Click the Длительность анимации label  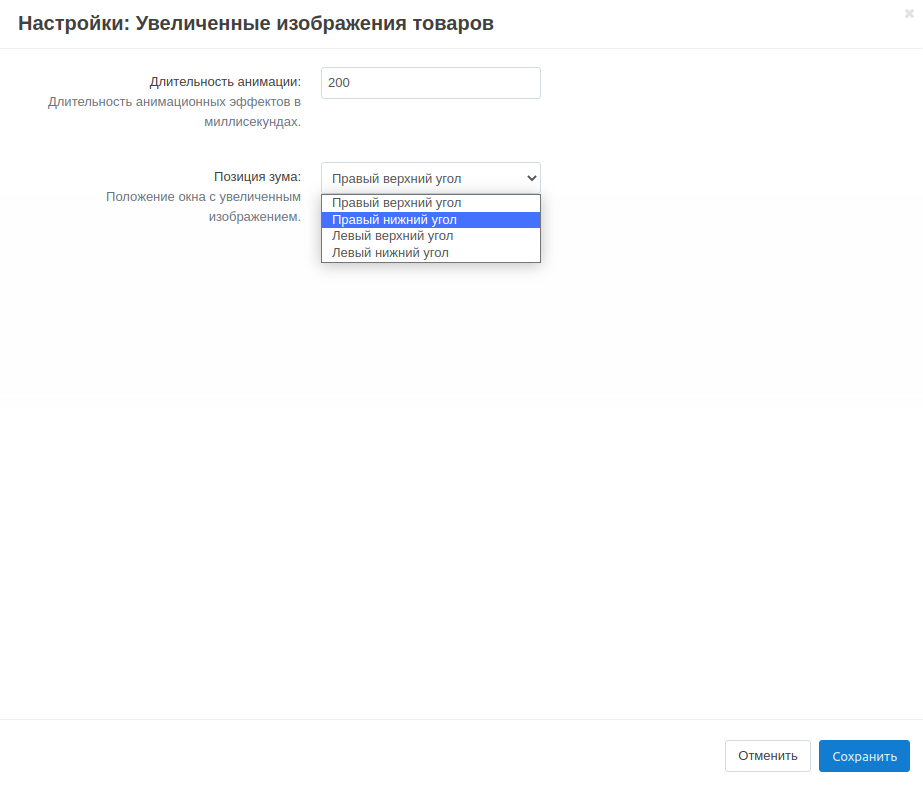click(x=225, y=82)
